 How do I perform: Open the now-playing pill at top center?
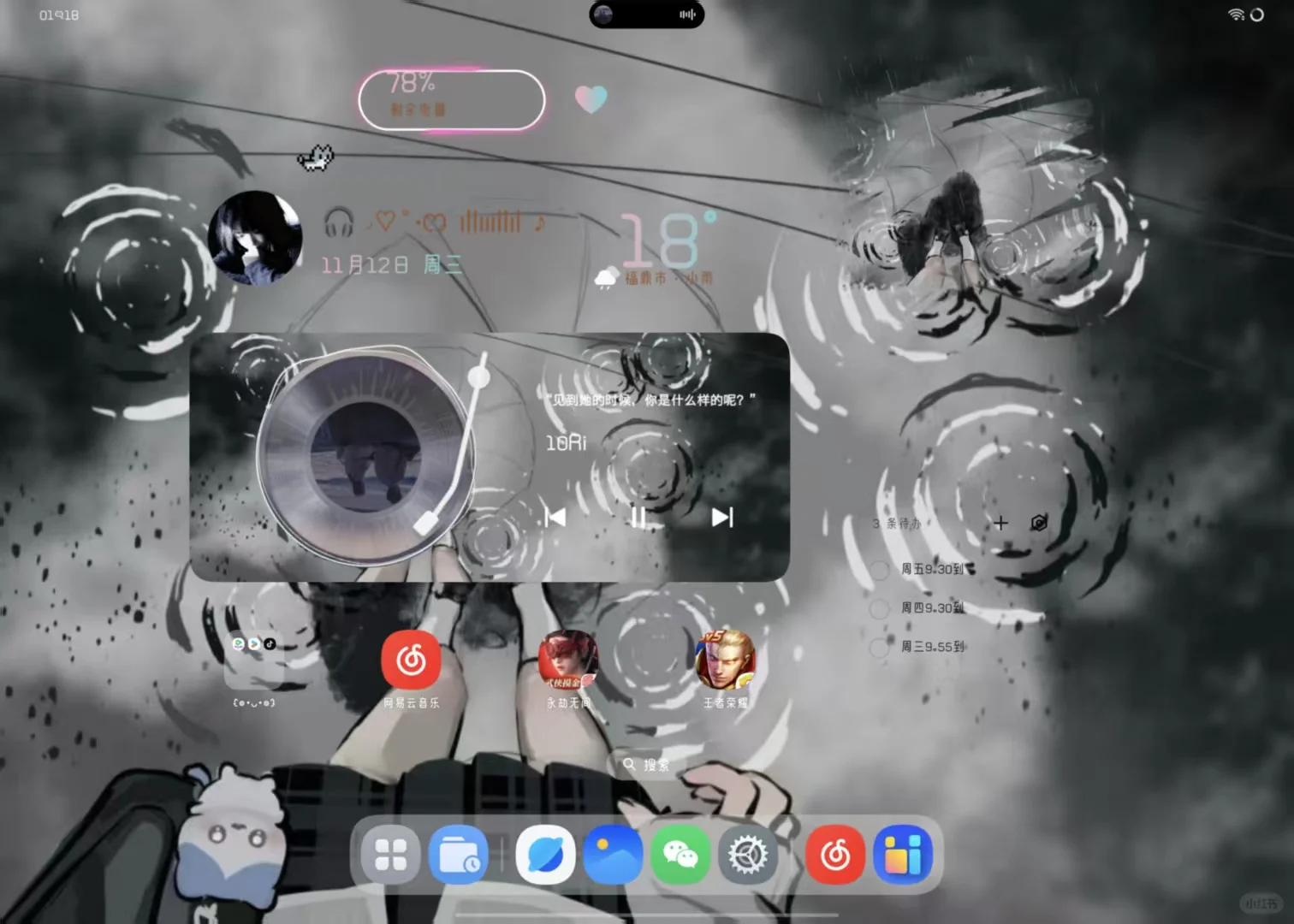click(x=647, y=15)
